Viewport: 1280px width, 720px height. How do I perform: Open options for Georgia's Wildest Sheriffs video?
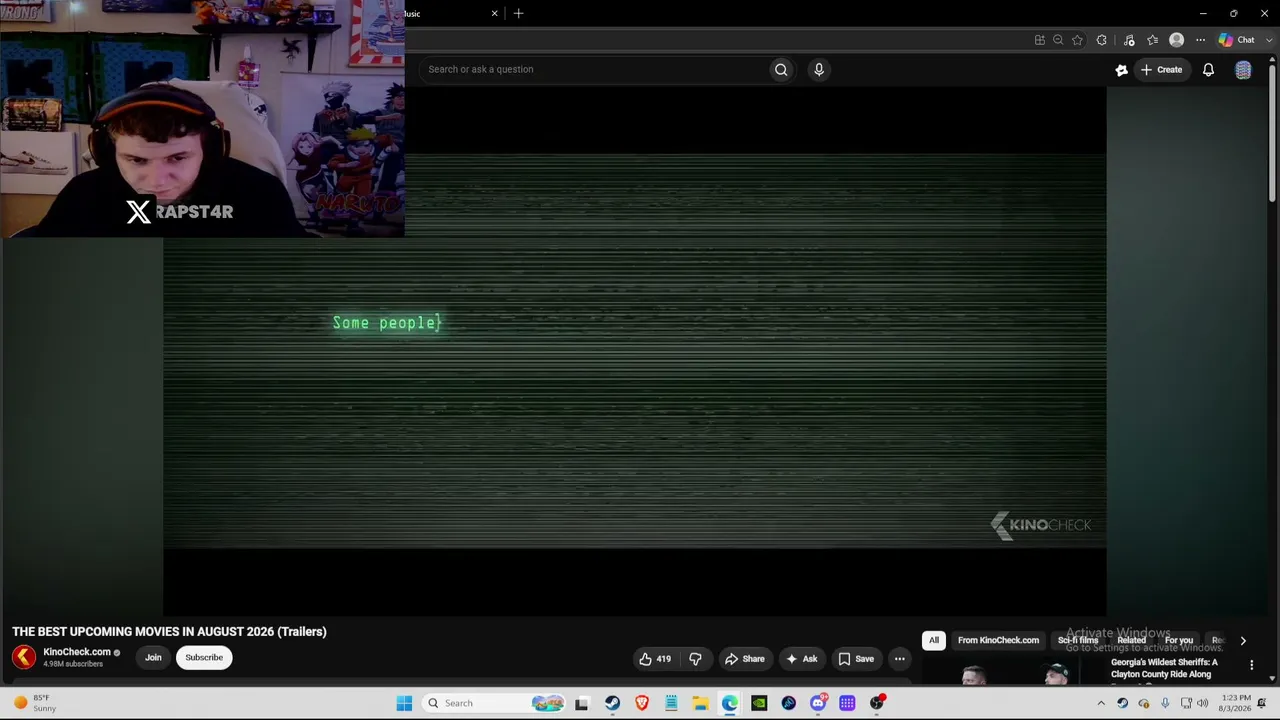click(1251, 665)
